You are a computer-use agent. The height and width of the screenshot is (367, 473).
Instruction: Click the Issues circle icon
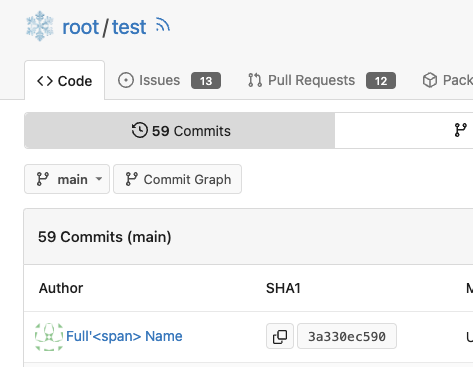(x=126, y=80)
